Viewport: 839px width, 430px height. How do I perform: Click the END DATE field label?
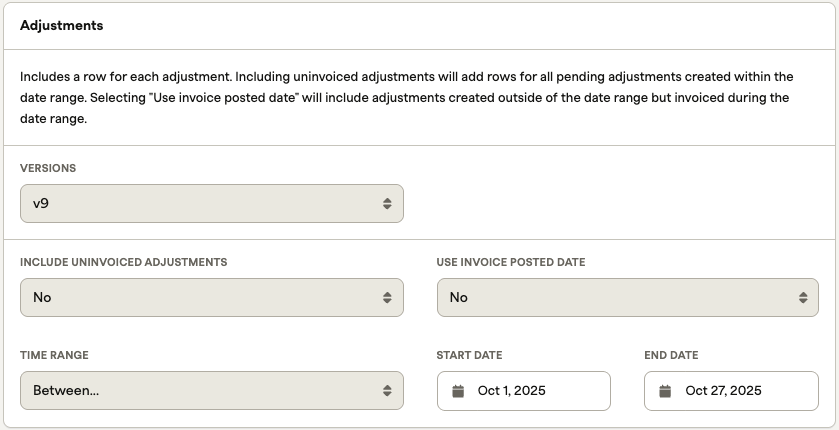point(671,355)
